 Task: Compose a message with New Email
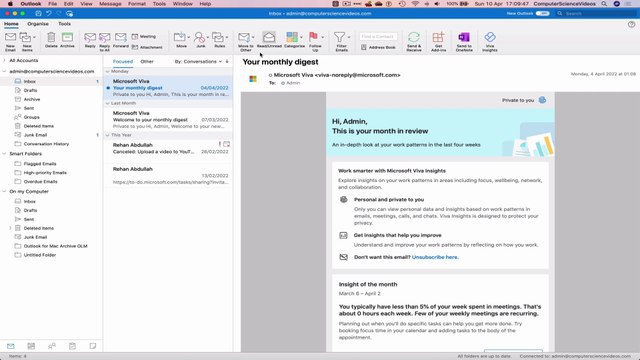pyautogui.click(x=10, y=41)
